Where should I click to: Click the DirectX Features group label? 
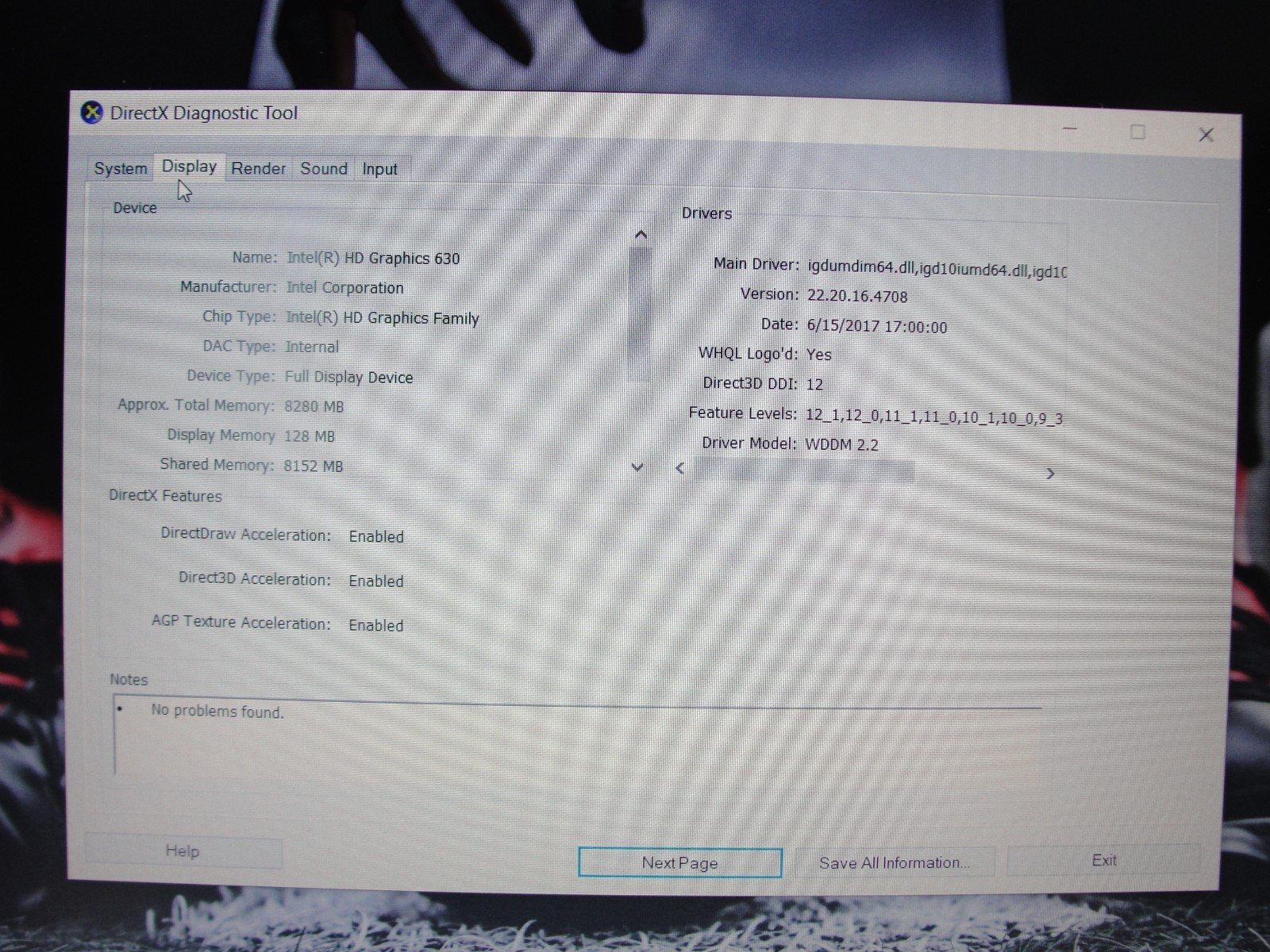tap(165, 496)
